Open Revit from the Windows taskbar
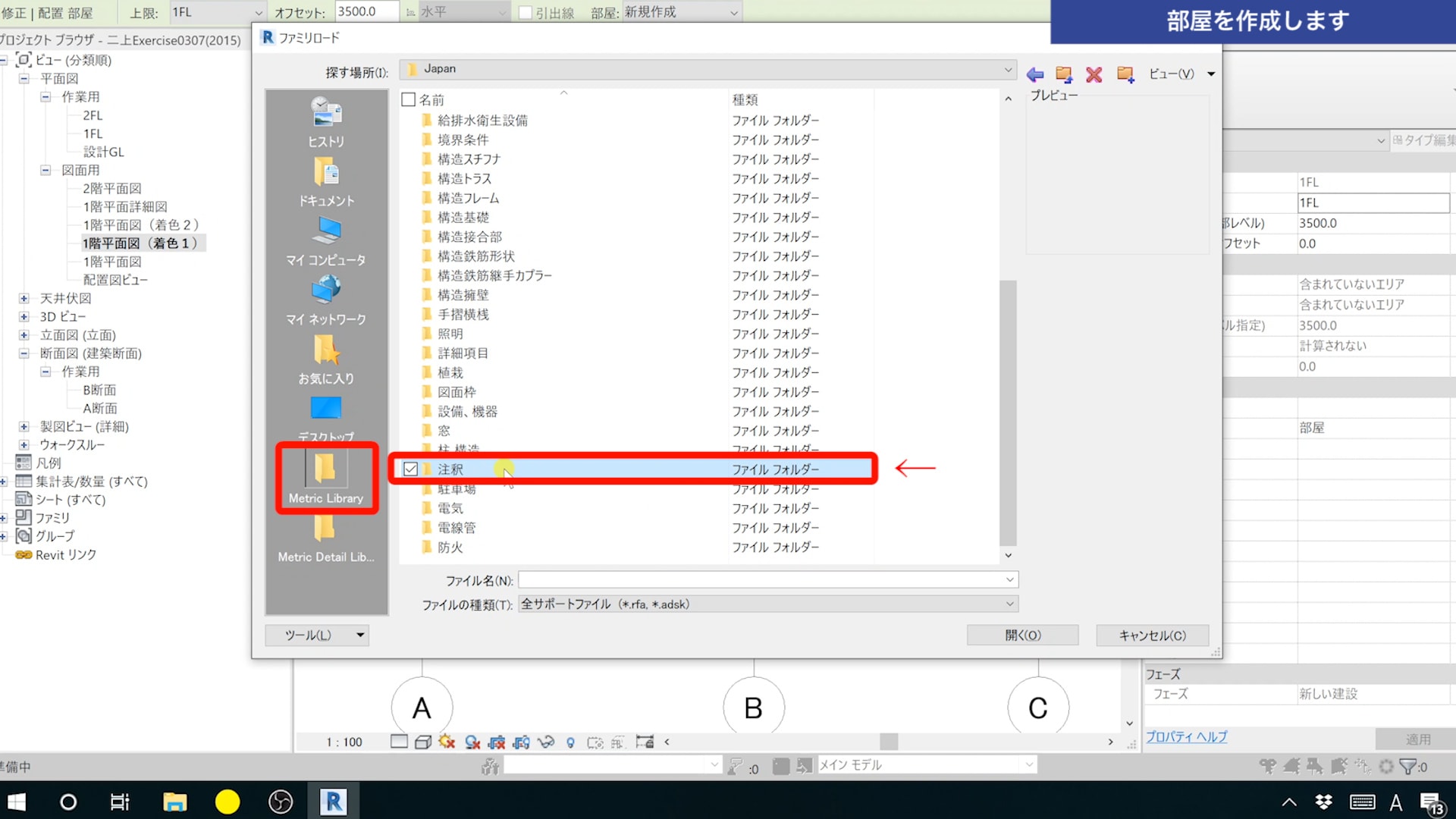 [x=333, y=801]
